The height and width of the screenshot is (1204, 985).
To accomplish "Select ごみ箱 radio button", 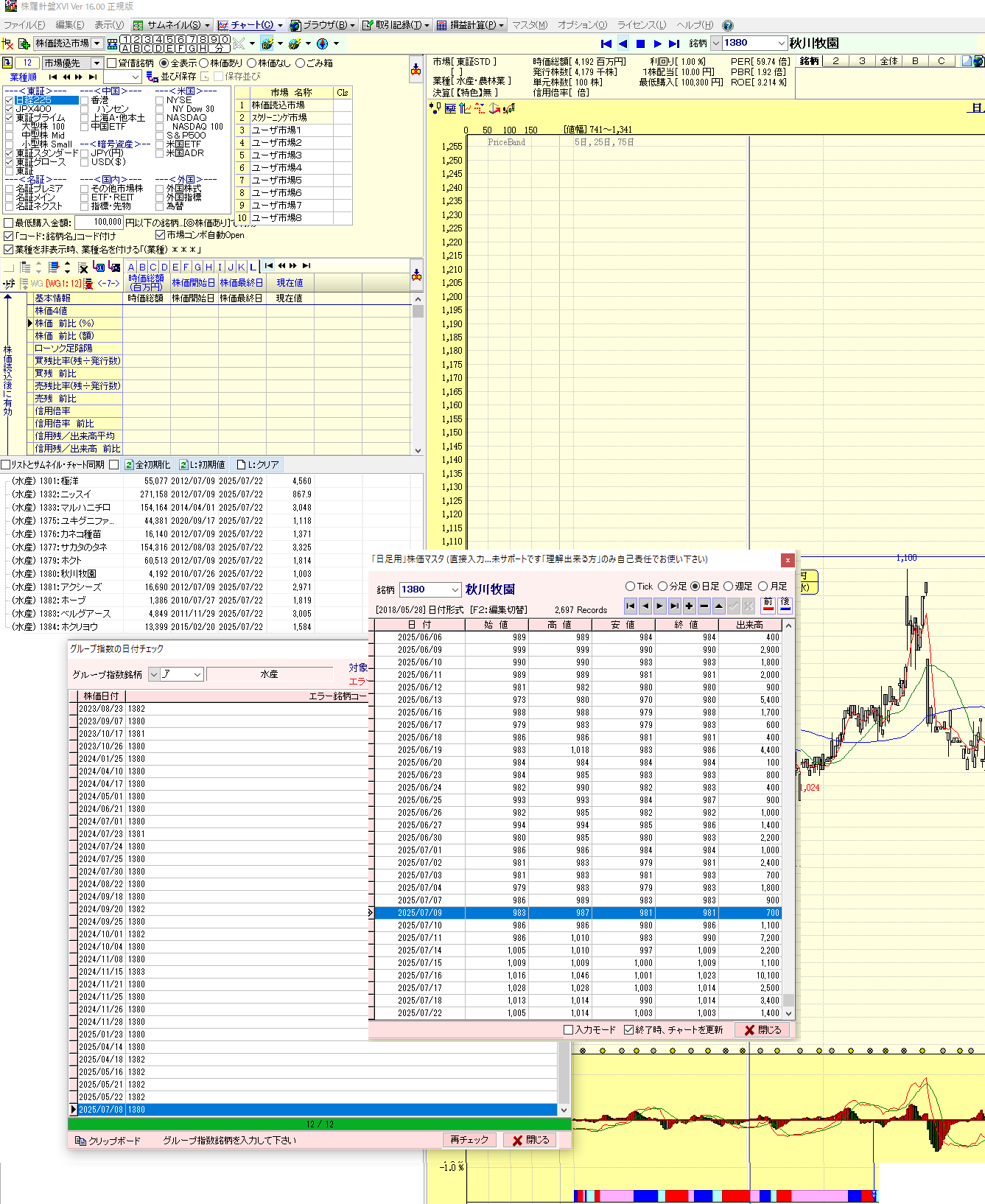I will click(x=300, y=63).
